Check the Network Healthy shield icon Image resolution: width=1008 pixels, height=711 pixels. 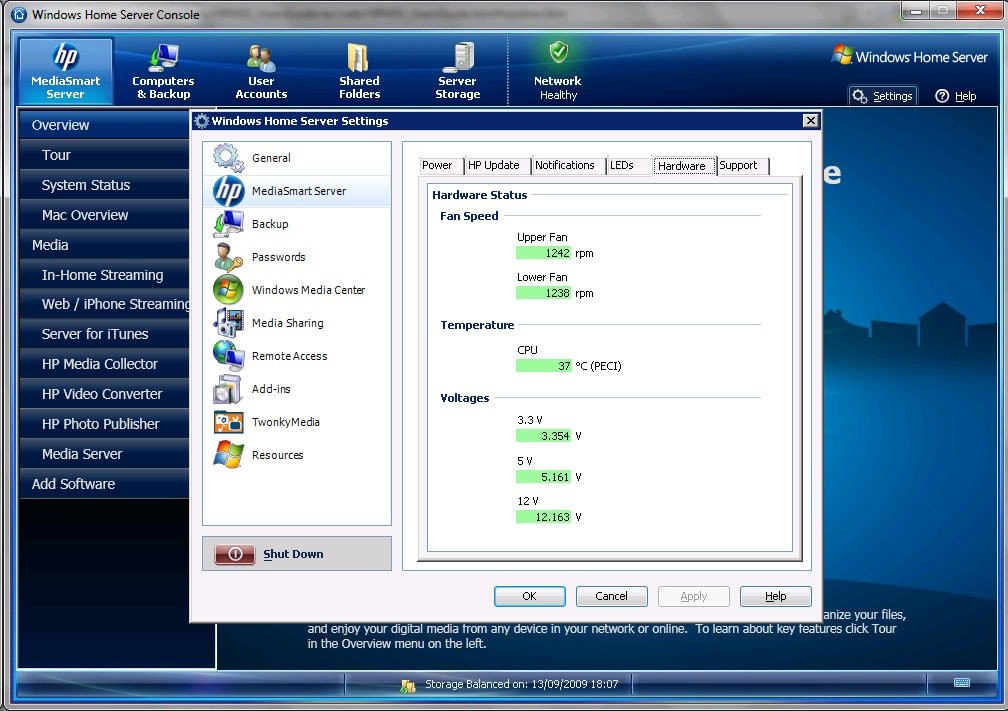tap(558, 52)
